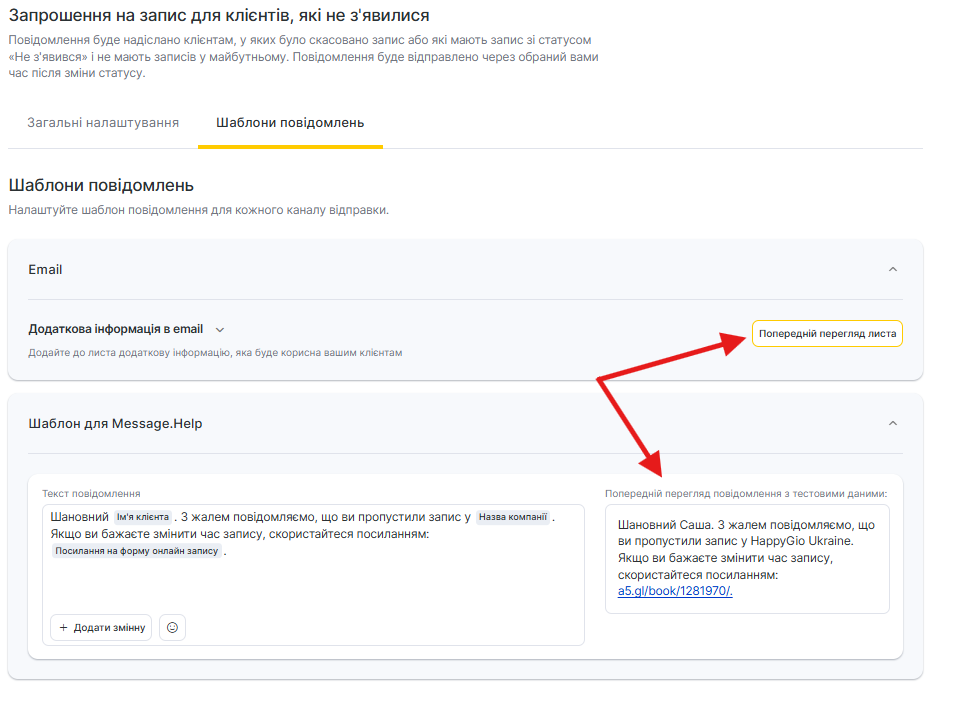Select the Шаблони повідомлень tab

(290, 123)
